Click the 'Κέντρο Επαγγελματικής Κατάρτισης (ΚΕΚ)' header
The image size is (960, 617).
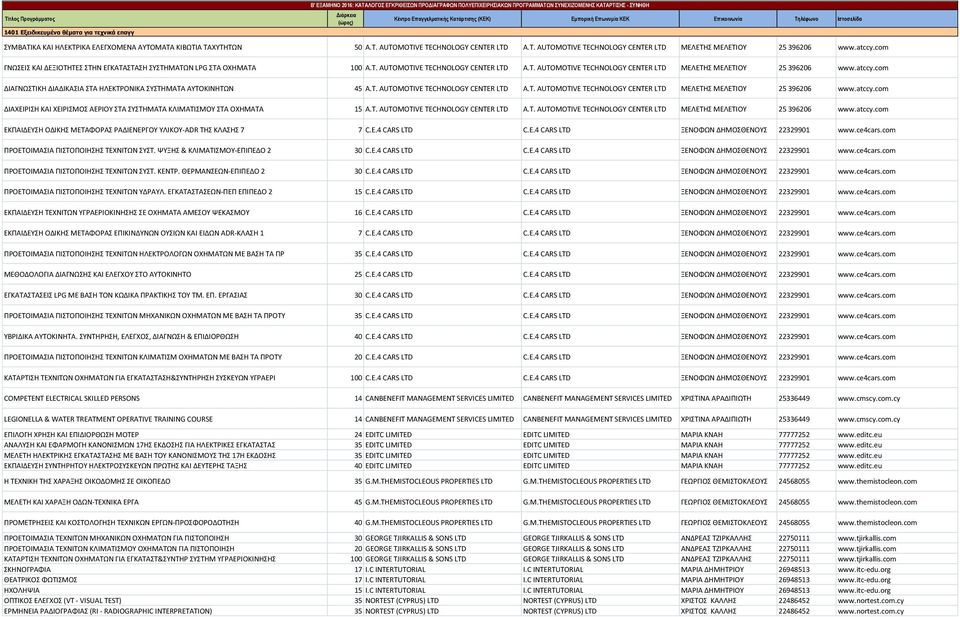click(x=442, y=19)
